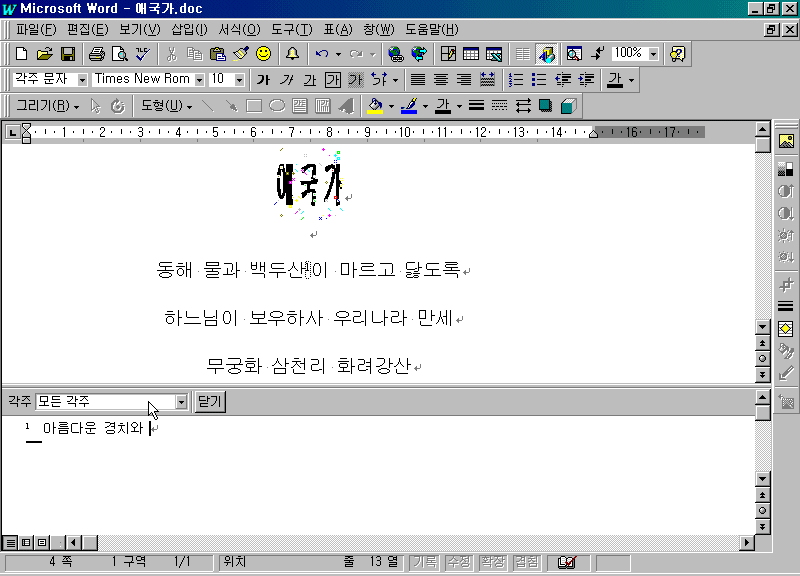
Task: Toggle character shading
Action: (356, 80)
